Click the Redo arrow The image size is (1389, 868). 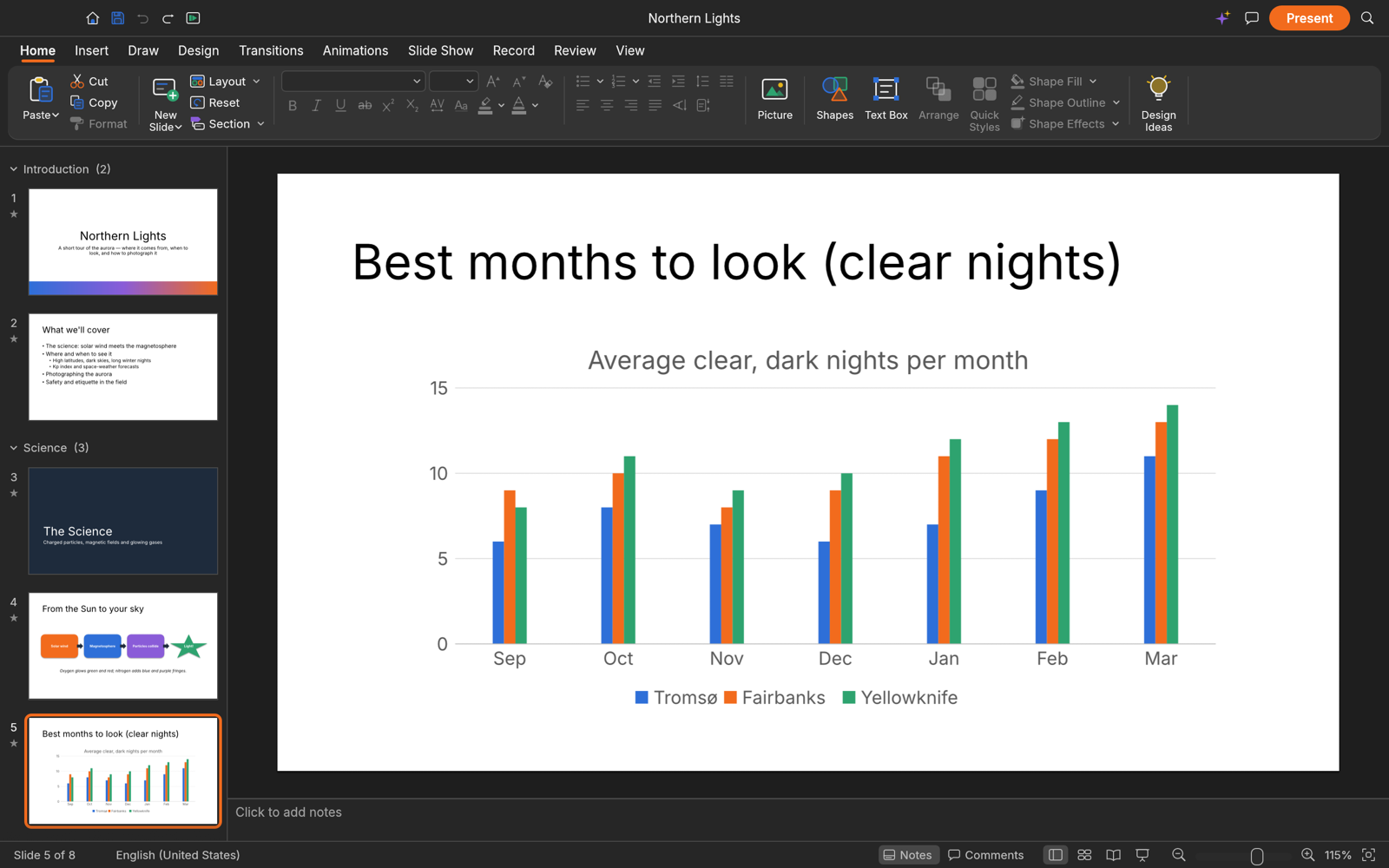click(168, 18)
